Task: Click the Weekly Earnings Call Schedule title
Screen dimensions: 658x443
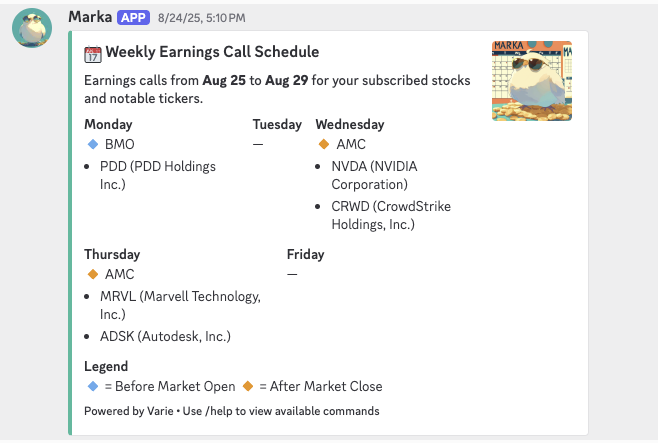Action: pyautogui.click(x=212, y=52)
